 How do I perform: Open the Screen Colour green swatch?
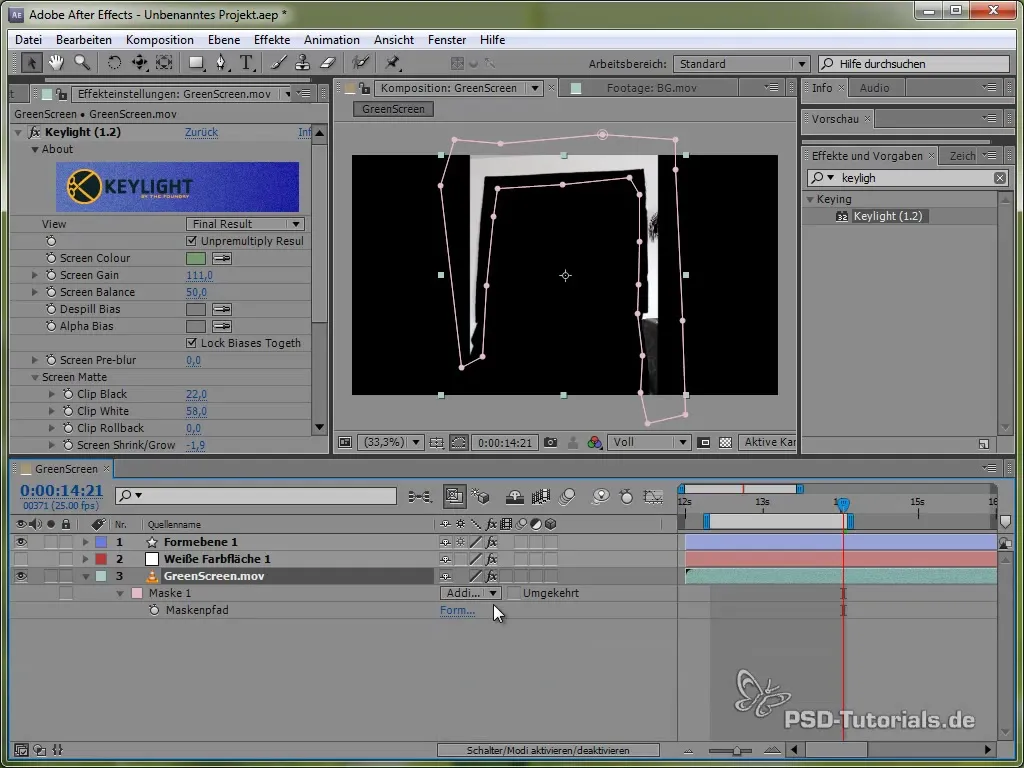[196, 259]
